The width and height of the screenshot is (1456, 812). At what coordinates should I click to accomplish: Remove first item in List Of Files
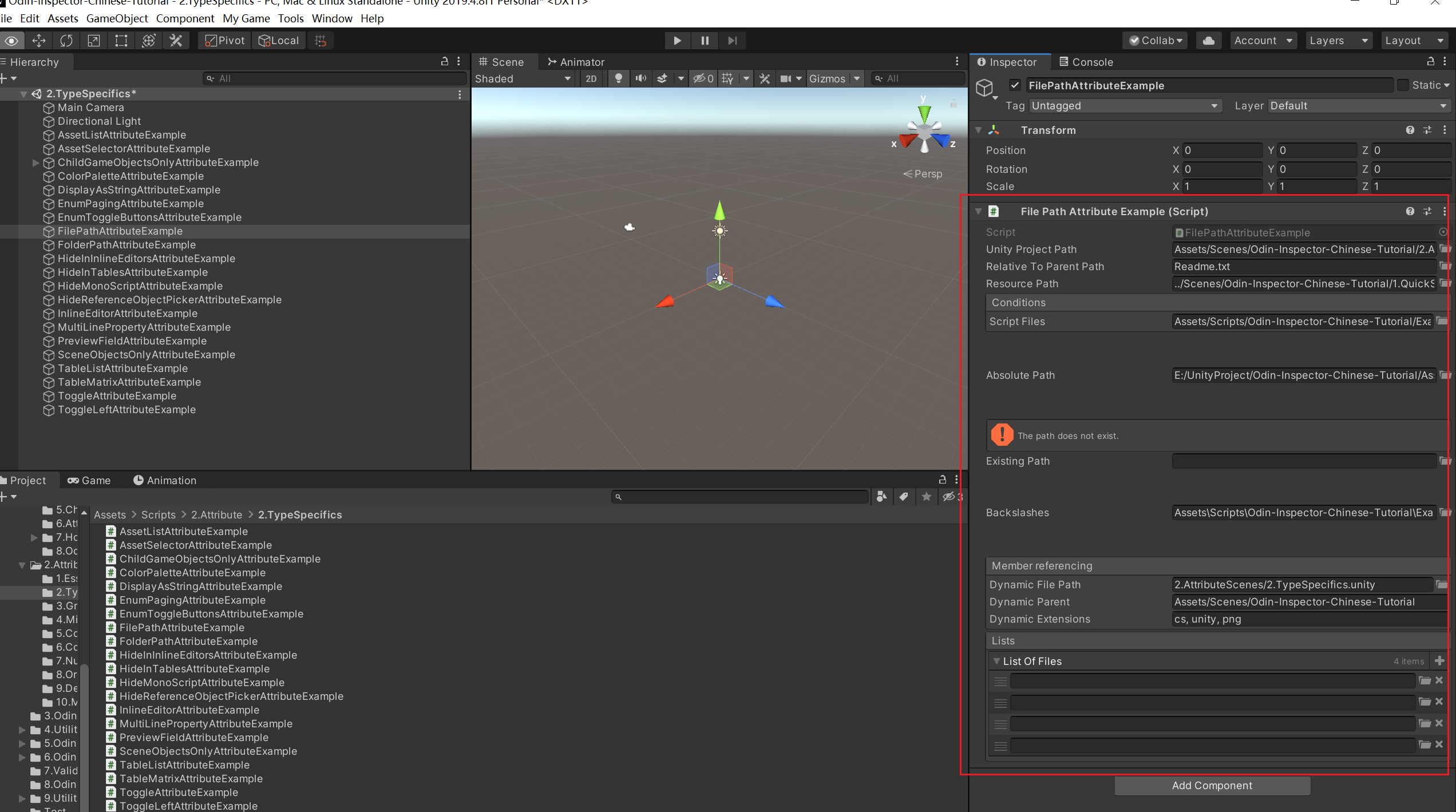pos(1439,680)
